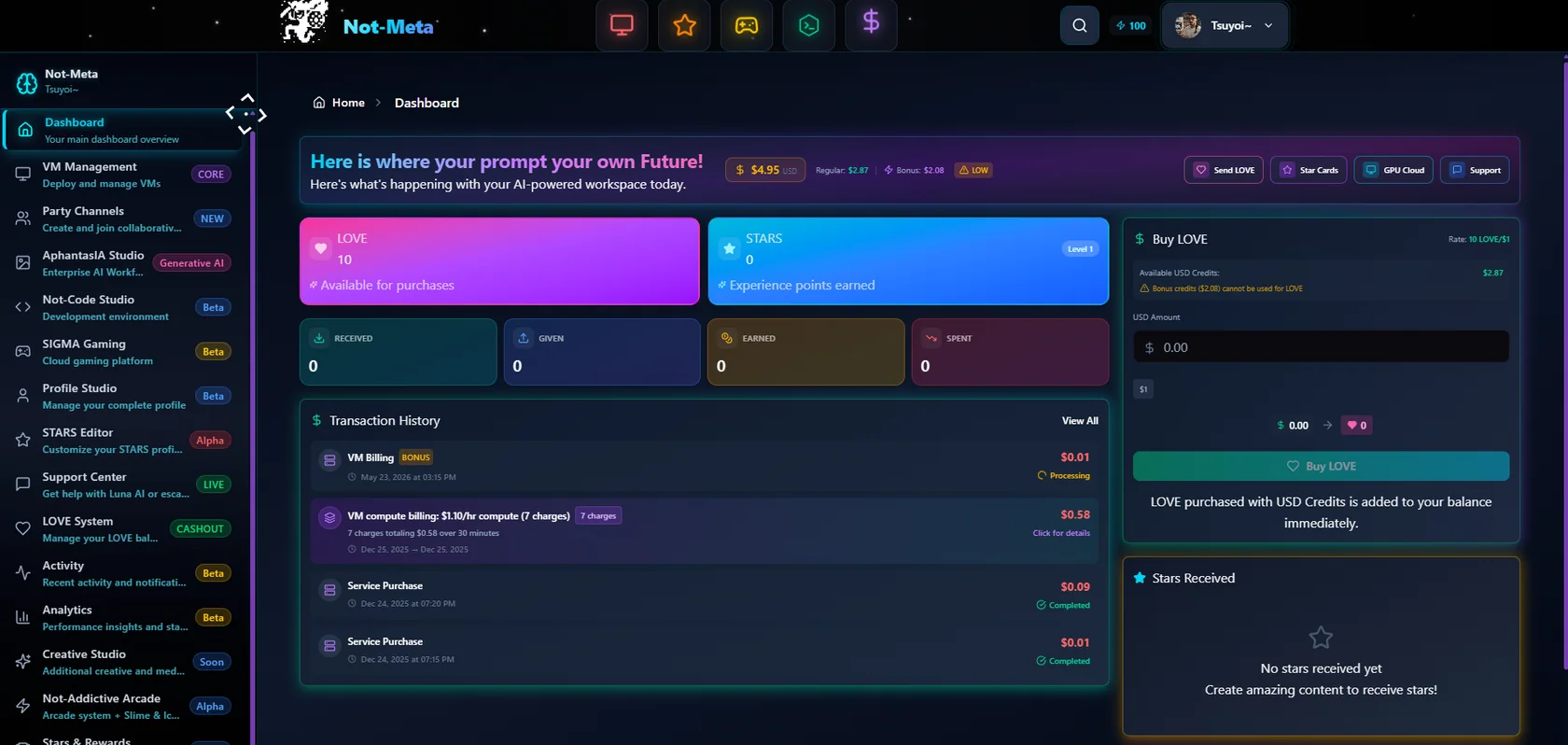Open SIGMA Gaming in the sidebar
Viewport: 1568px width, 745px height.
tap(122, 352)
